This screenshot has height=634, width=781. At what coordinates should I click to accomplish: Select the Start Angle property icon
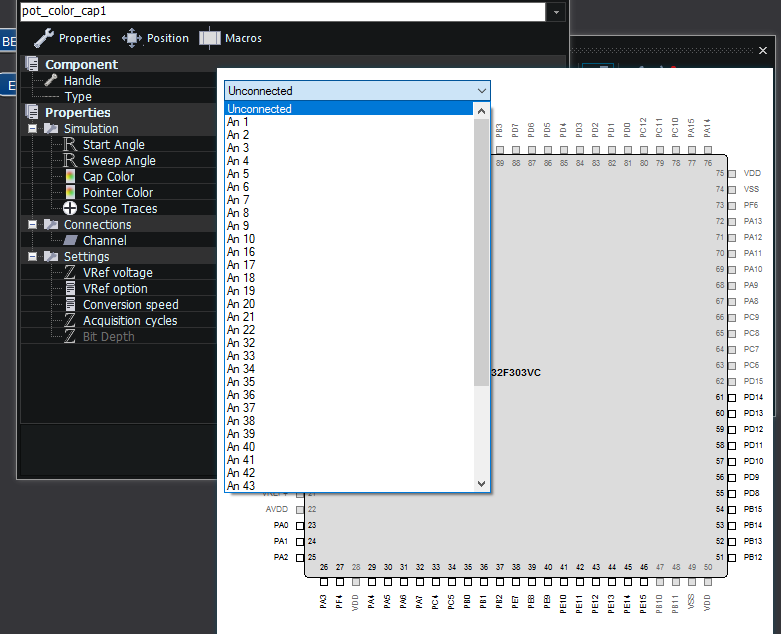pyautogui.click(x=70, y=145)
